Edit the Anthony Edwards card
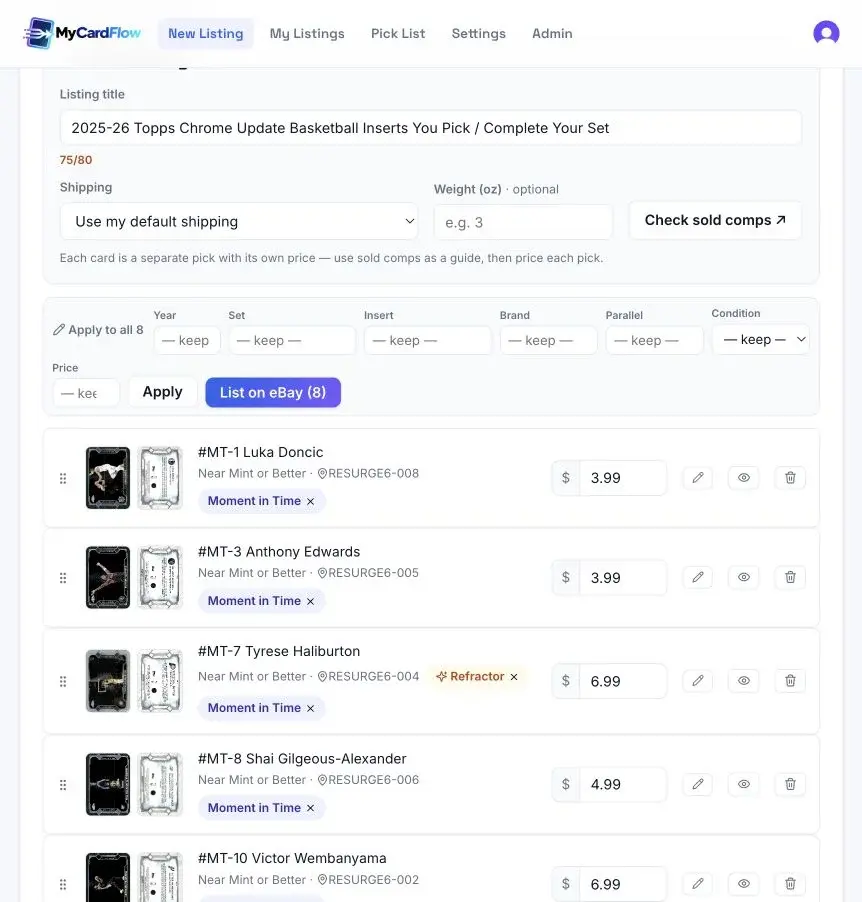This screenshot has height=902, width=862. coord(697,577)
